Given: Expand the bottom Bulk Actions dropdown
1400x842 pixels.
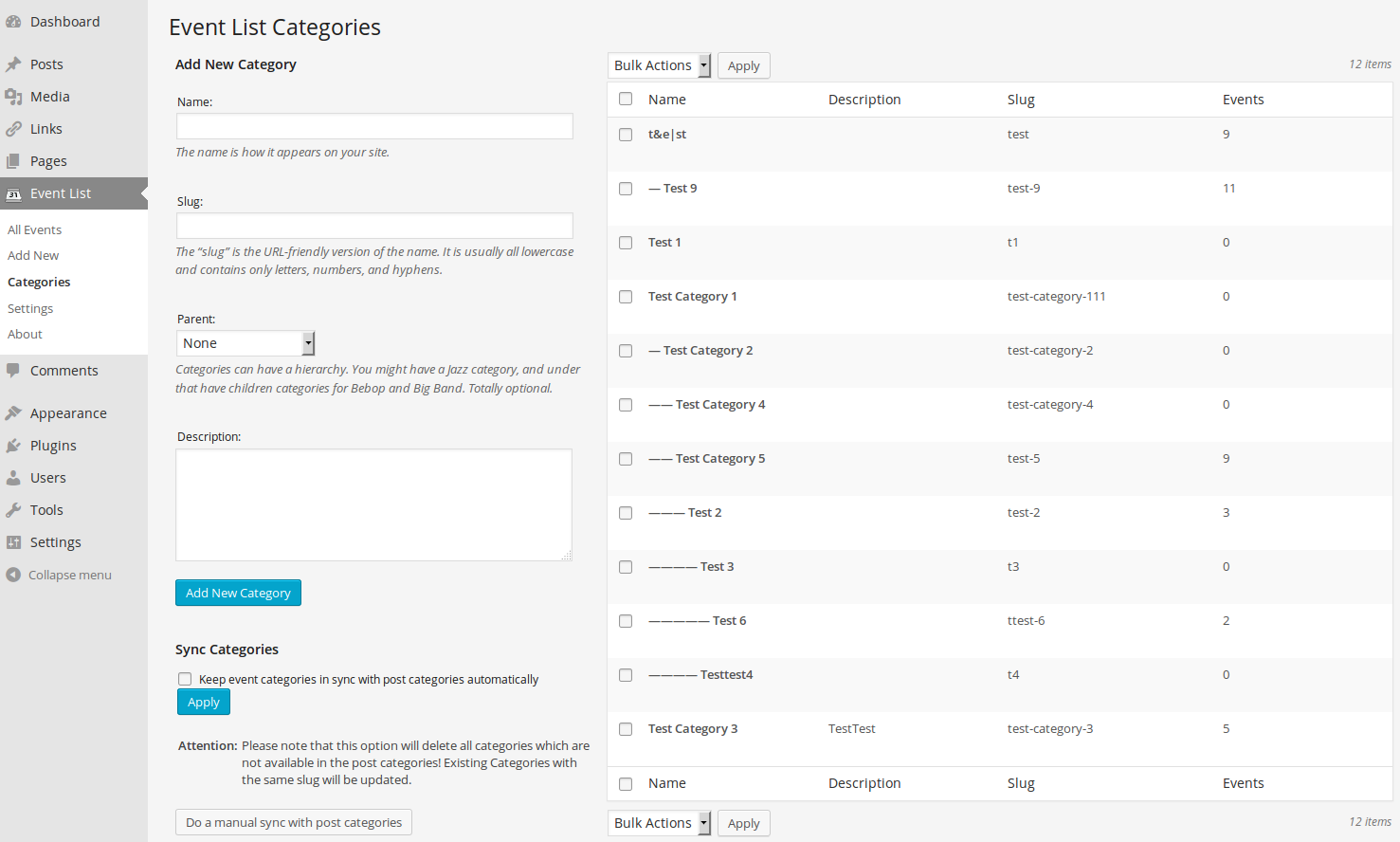Looking at the screenshot, I should (x=659, y=823).
